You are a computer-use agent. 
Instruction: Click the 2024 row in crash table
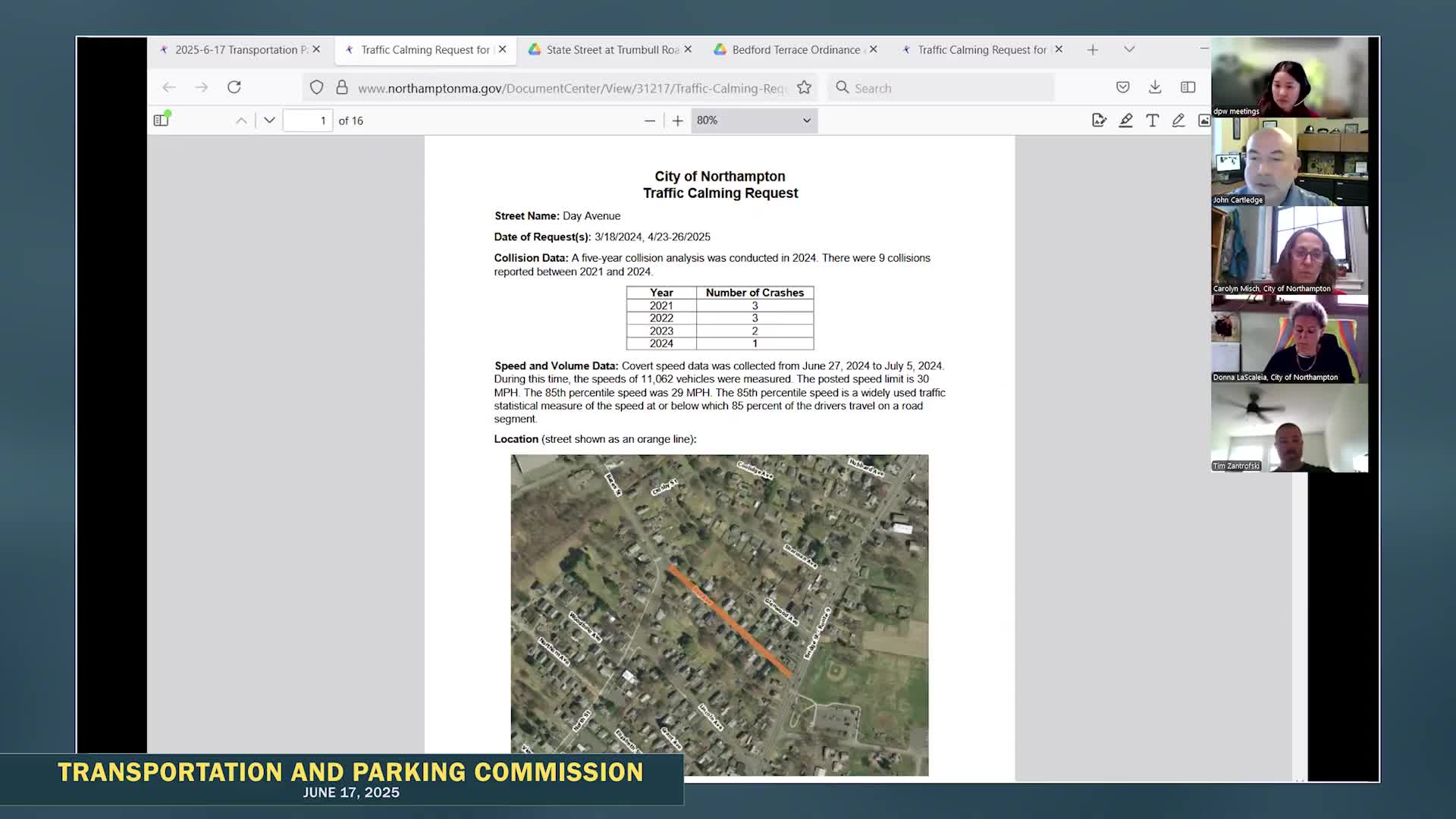[720, 344]
